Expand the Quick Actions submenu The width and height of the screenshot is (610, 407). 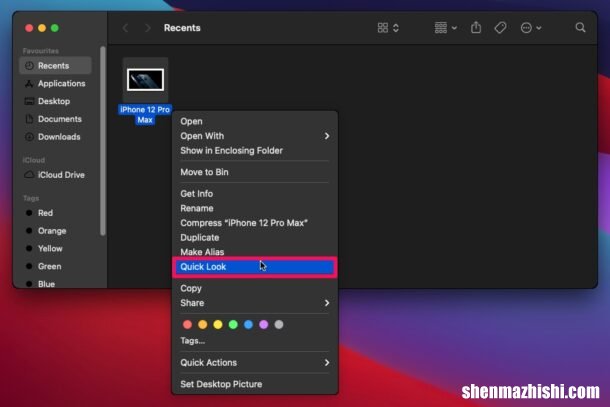(255, 363)
